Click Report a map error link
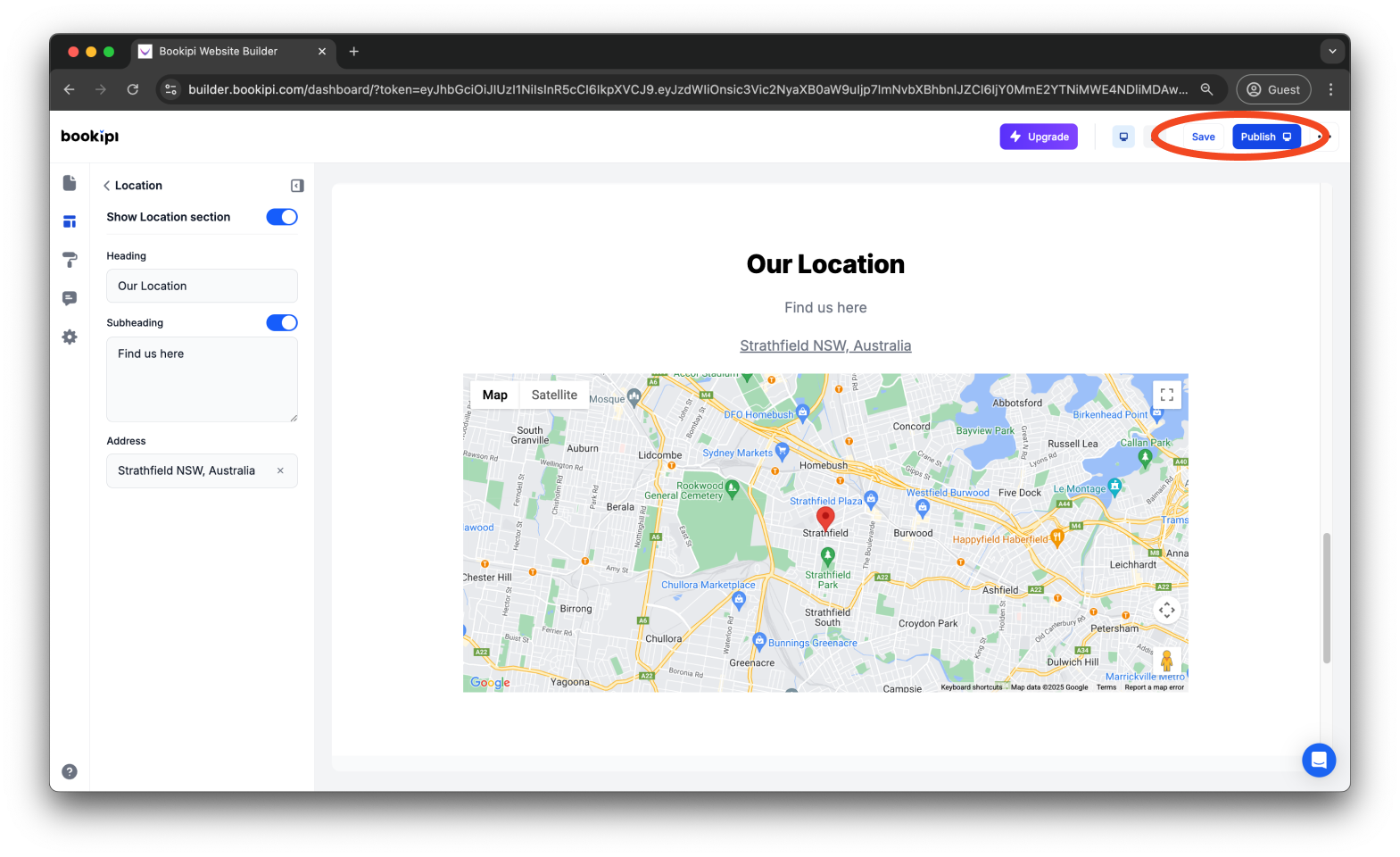 tap(1155, 687)
